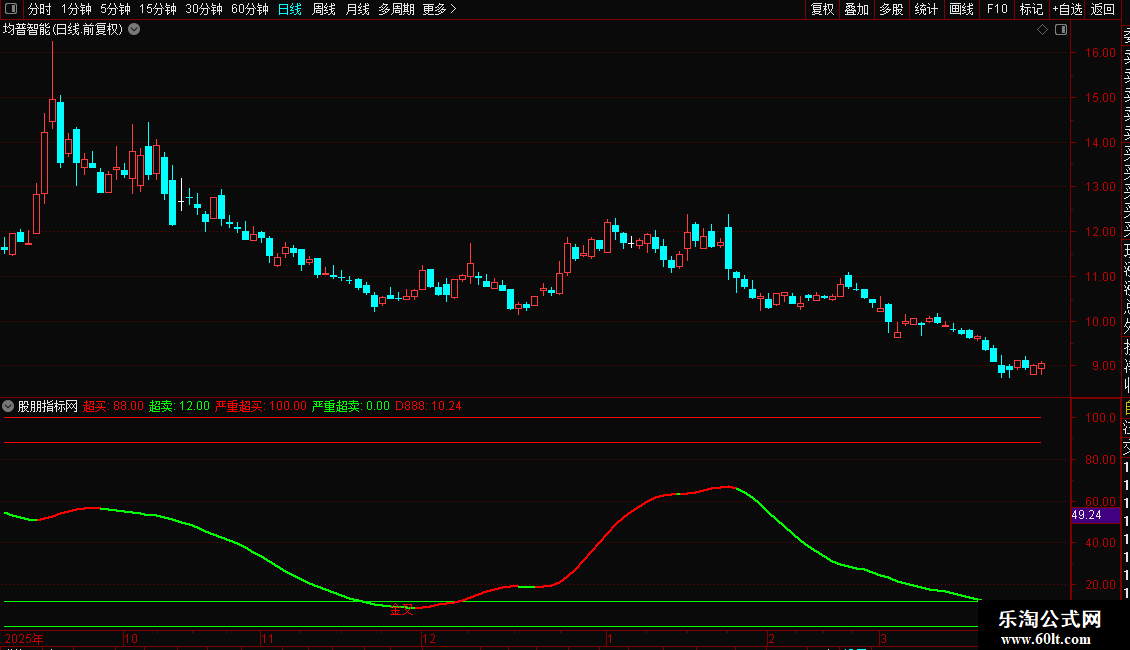Image resolution: width=1130 pixels, height=650 pixels.
Task: Click the D888: 10.24 value
Action: (428, 406)
